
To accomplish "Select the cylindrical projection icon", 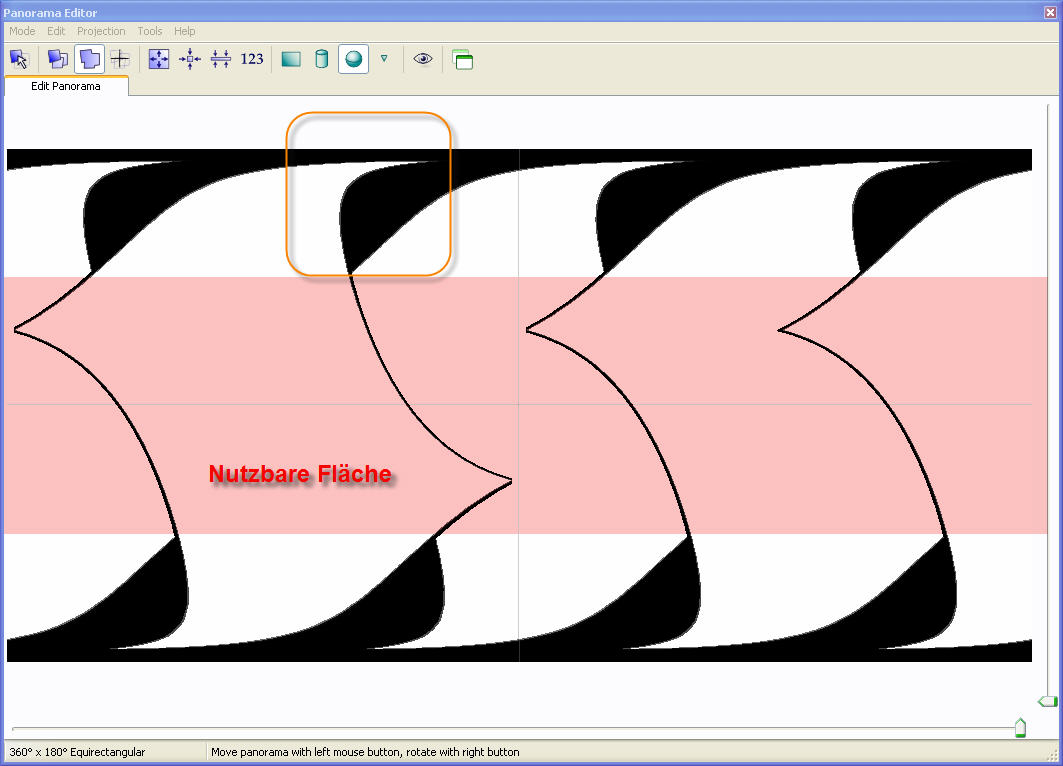I will [x=321, y=59].
